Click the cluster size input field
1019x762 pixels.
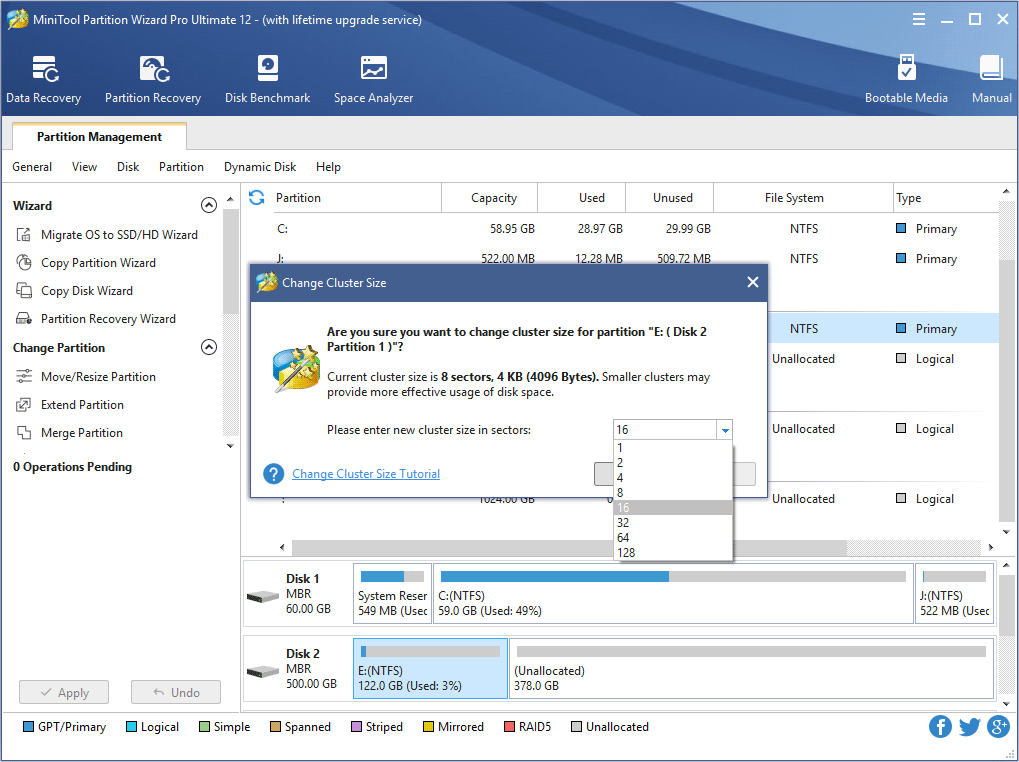(665, 430)
